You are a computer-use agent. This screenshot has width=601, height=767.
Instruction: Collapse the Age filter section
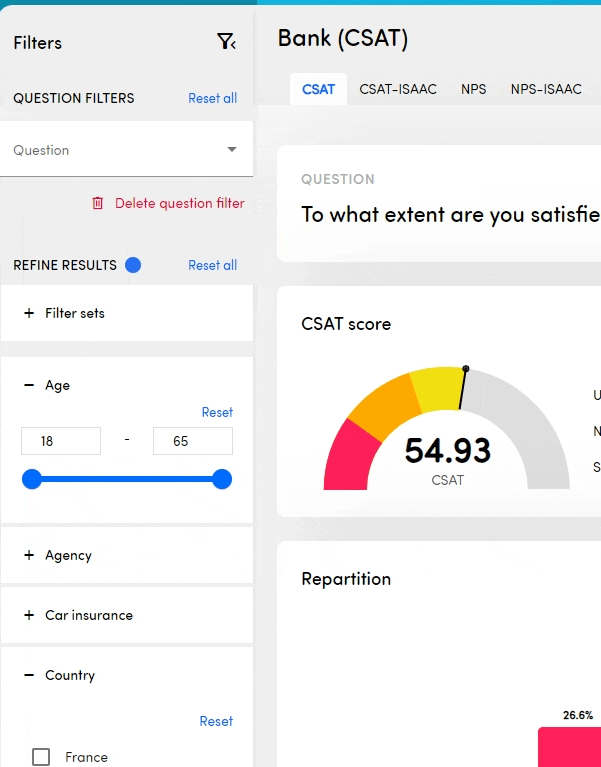click(x=29, y=385)
